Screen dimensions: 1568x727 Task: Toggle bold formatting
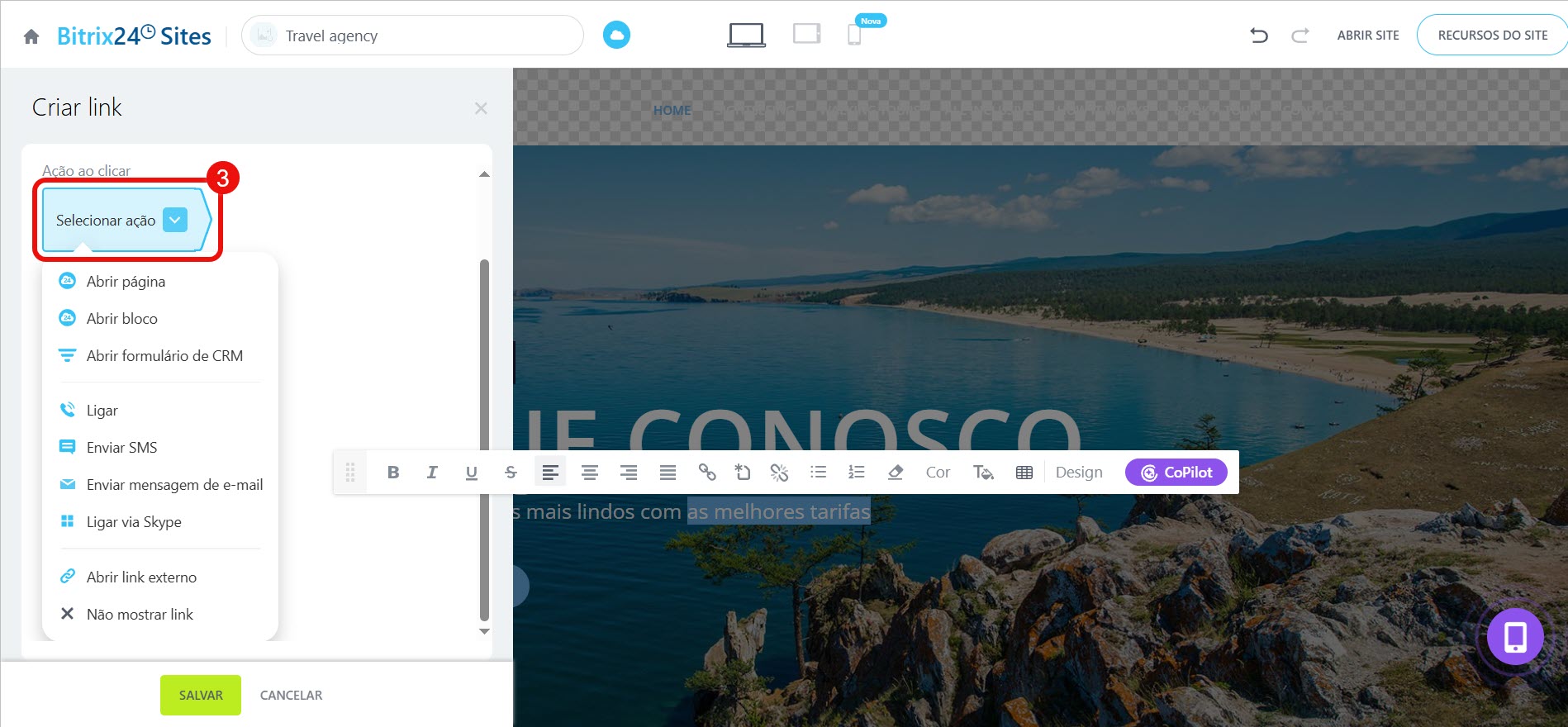(393, 473)
